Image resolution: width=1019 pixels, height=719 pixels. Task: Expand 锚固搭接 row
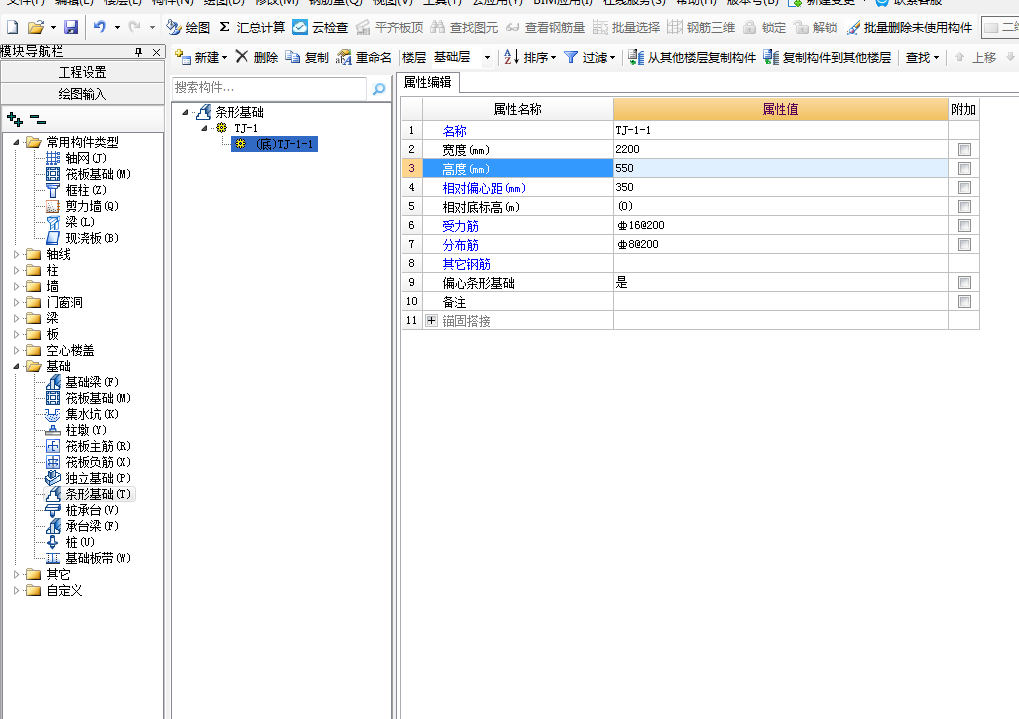tap(432, 320)
